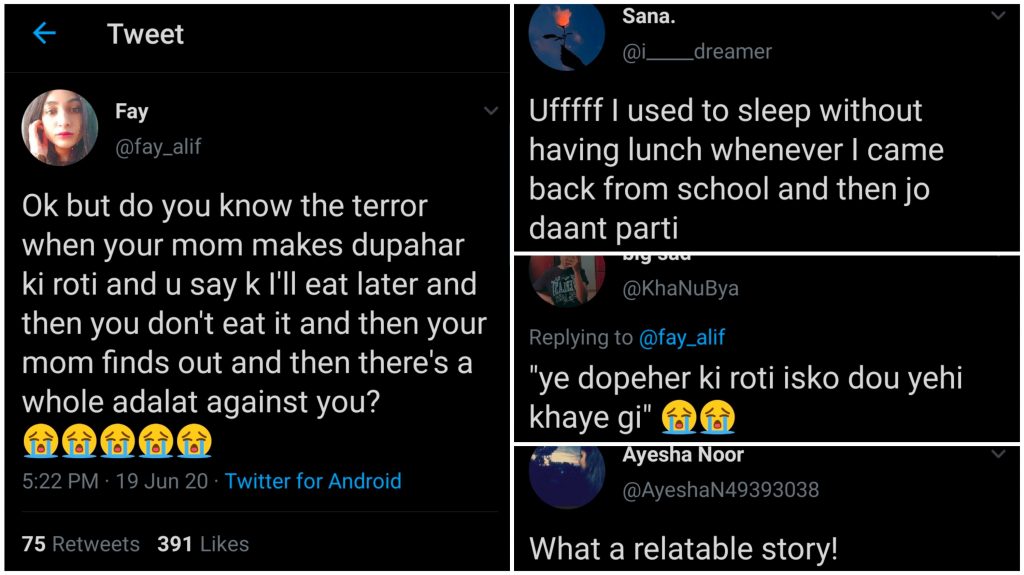Click the display name Sana.
1024x575 pixels.
pyautogui.click(x=650, y=16)
